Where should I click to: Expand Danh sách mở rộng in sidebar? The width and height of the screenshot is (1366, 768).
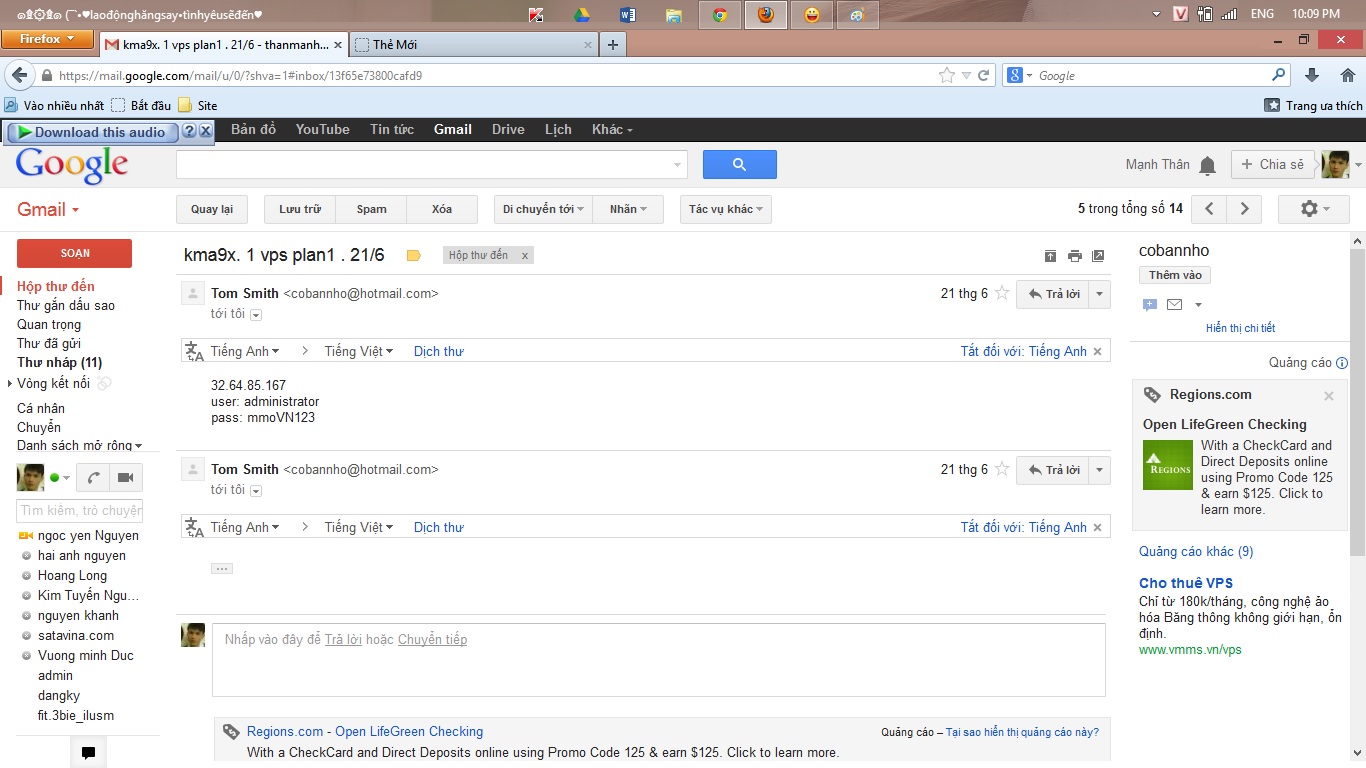coord(80,446)
